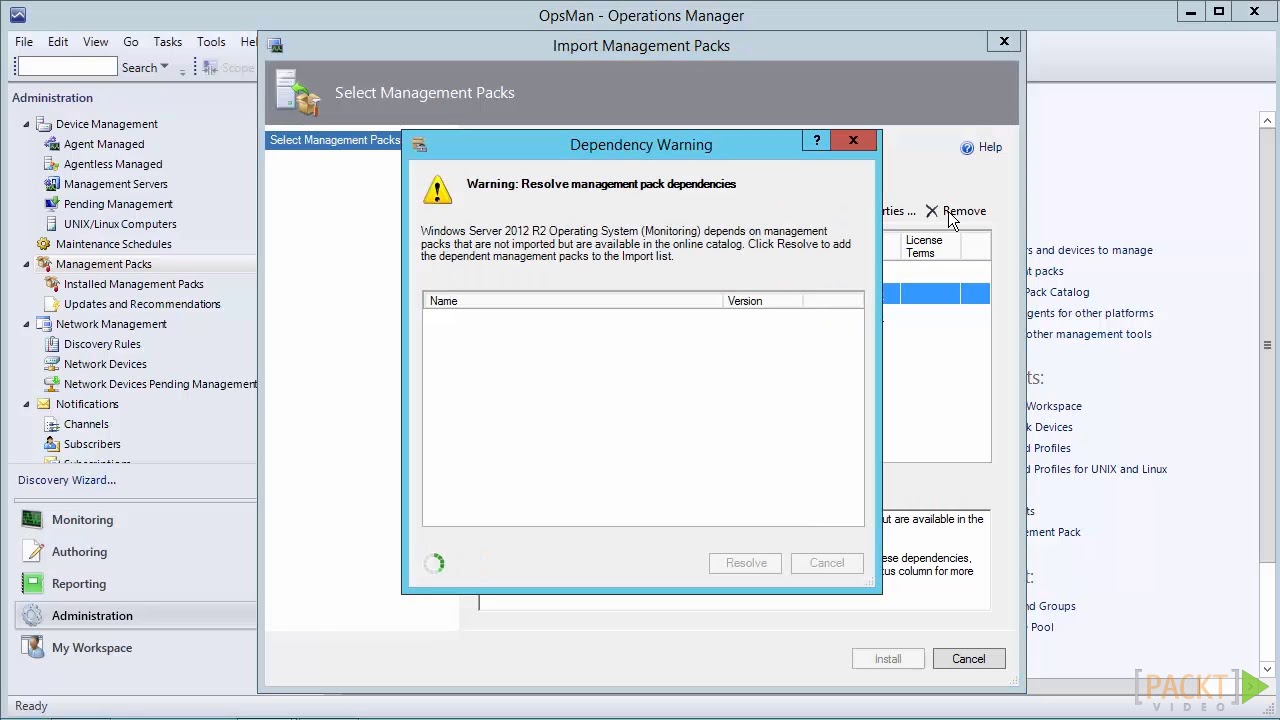1280x720 pixels.
Task: Click the Network Management icon
Action: tap(44, 324)
